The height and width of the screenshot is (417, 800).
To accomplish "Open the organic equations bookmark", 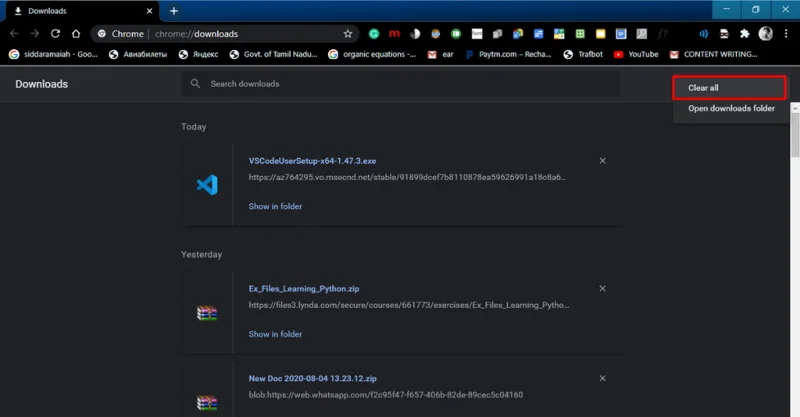I will (372, 54).
